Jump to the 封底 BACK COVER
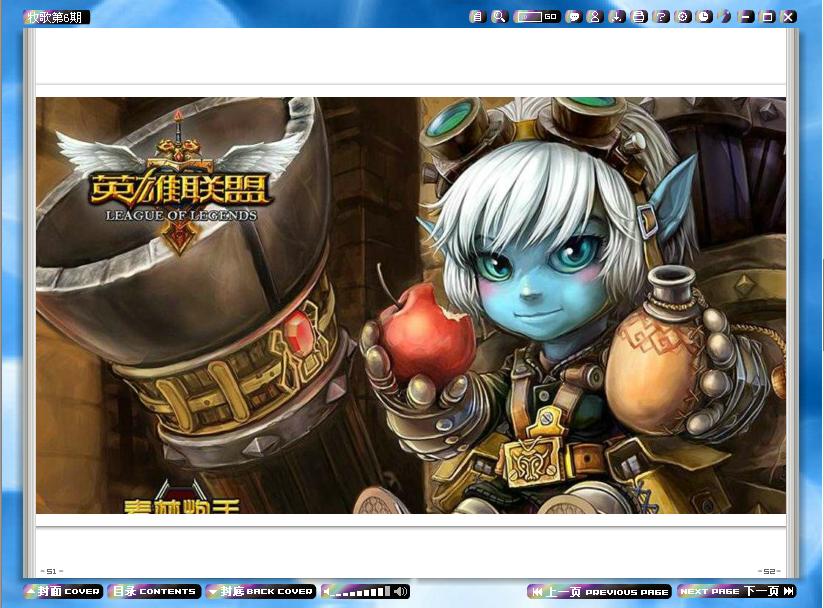The image size is (824, 608). click(x=261, y=592)
